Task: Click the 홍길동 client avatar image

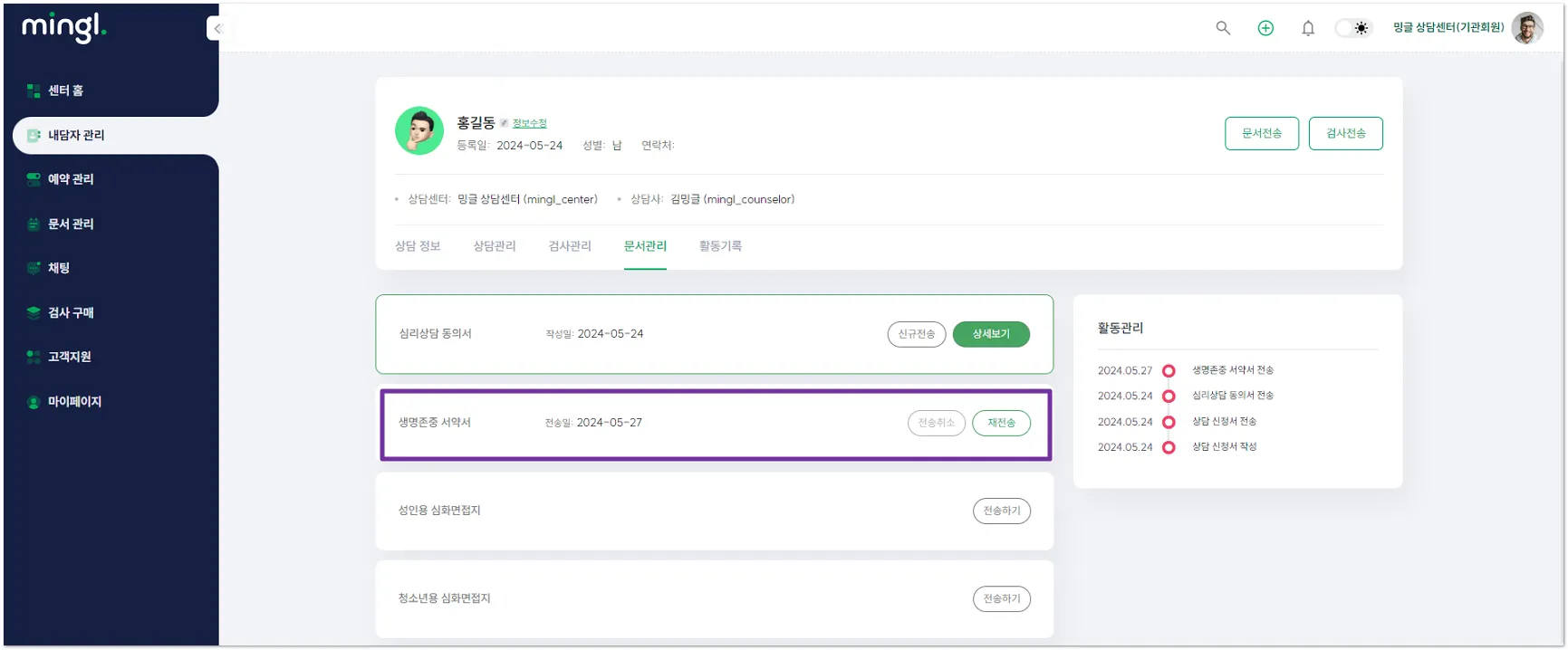Action: (419, 131)
